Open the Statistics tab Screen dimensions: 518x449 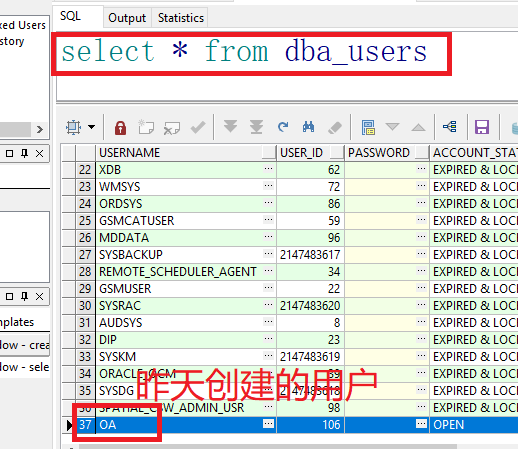click(x=180, y=18)
